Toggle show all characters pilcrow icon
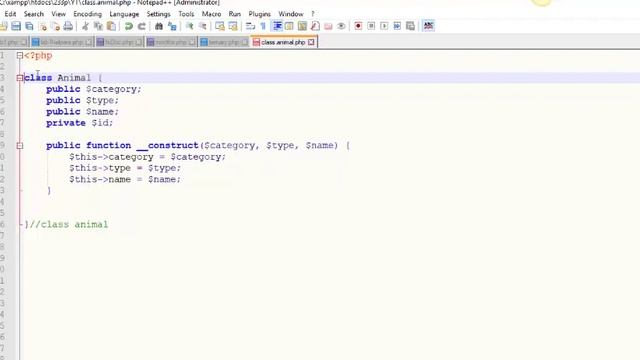640x360 pixels. point(263,27)
